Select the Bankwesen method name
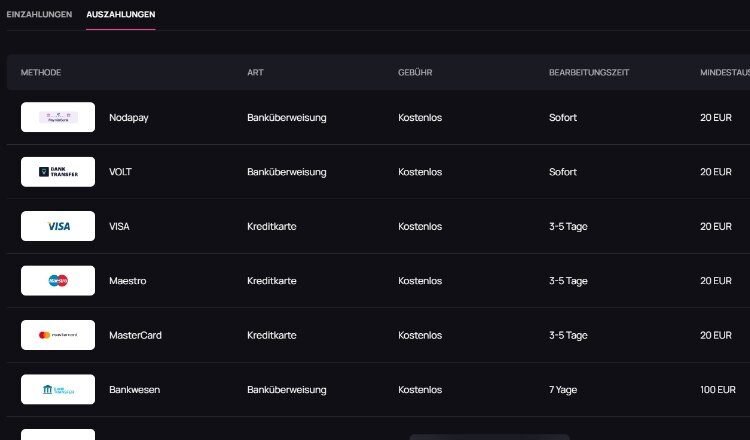 (134, 389)
